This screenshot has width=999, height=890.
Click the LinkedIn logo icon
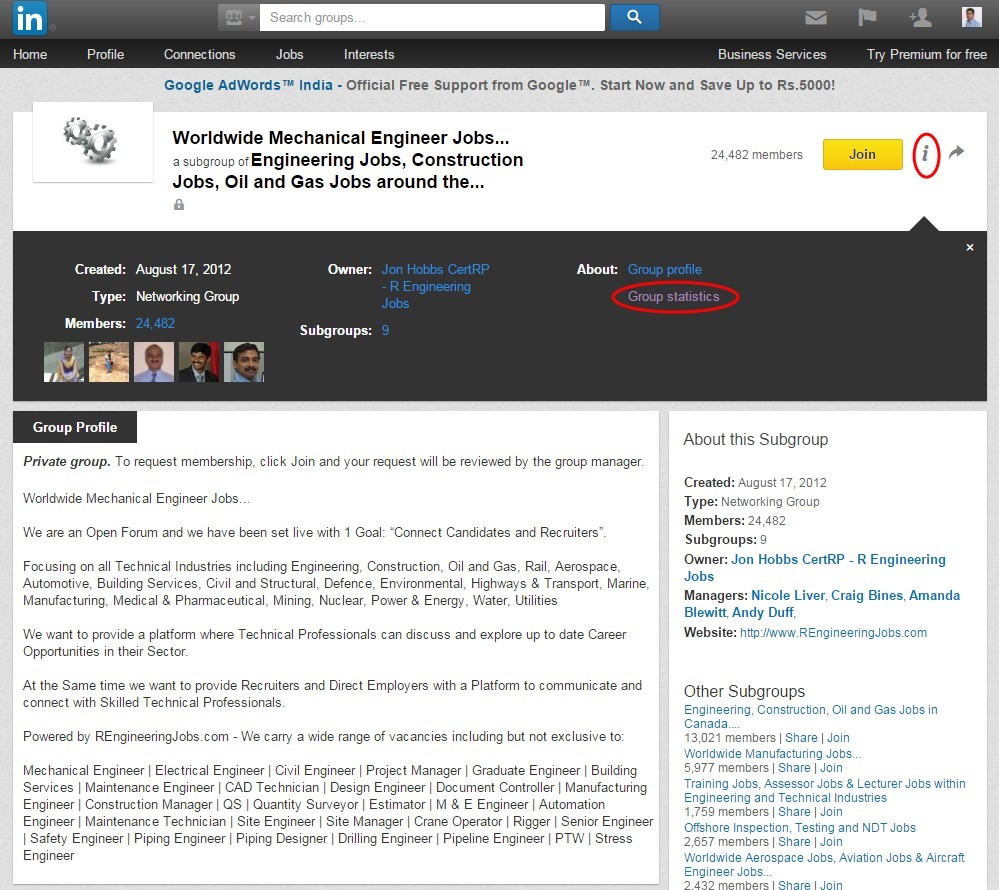click(x=29, y=18)
